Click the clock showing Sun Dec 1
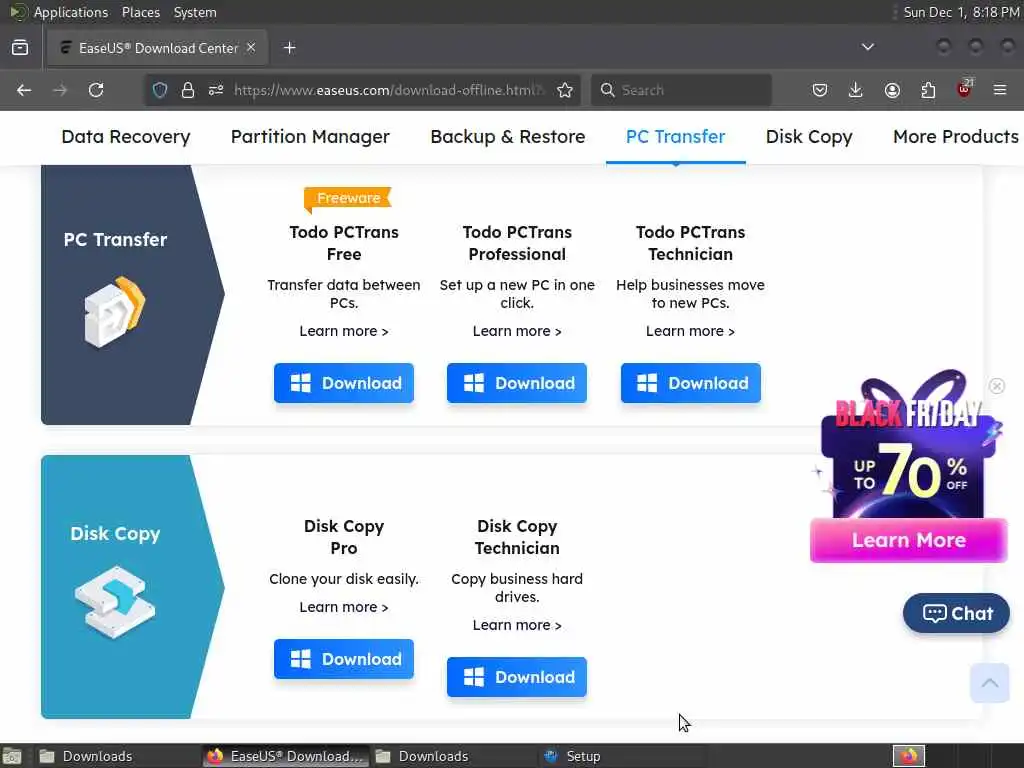 961,12
